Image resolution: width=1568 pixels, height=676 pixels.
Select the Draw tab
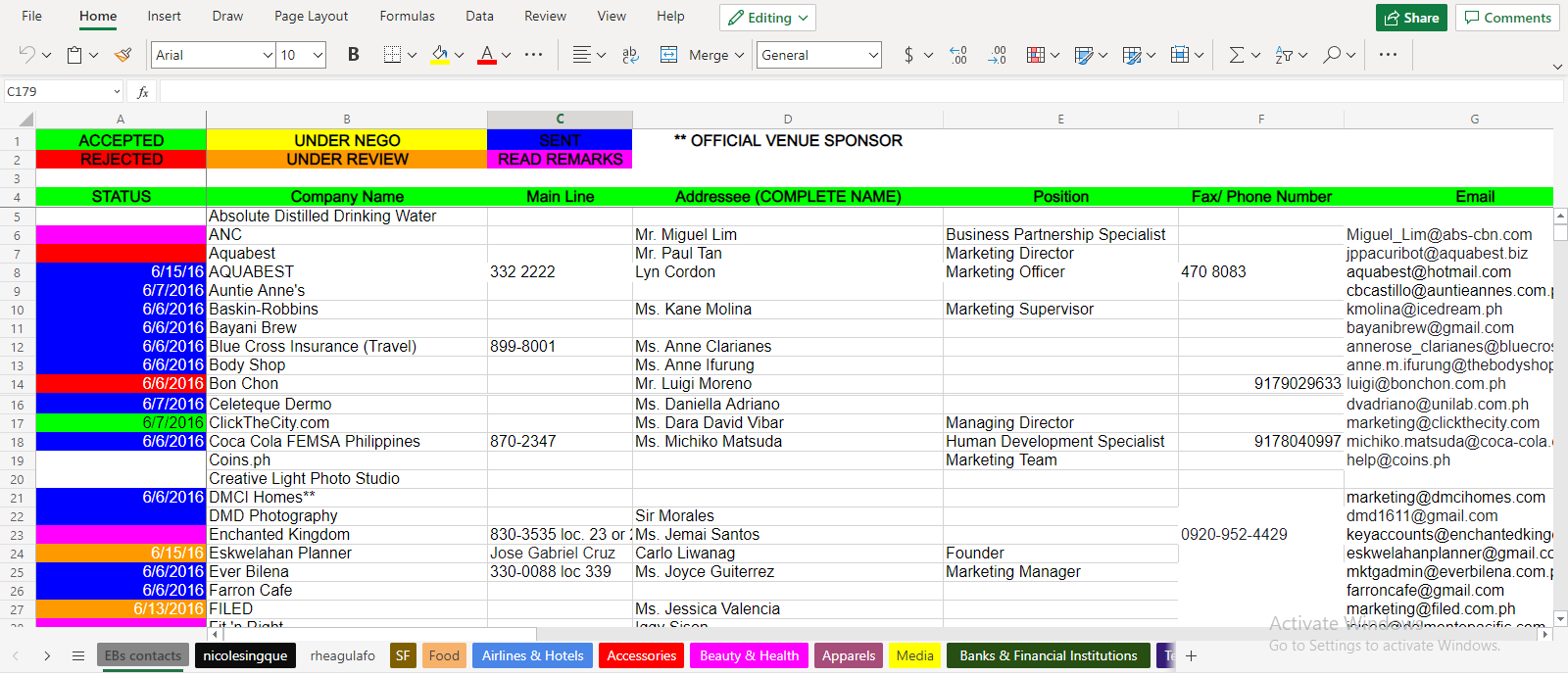tap(227, 17)
